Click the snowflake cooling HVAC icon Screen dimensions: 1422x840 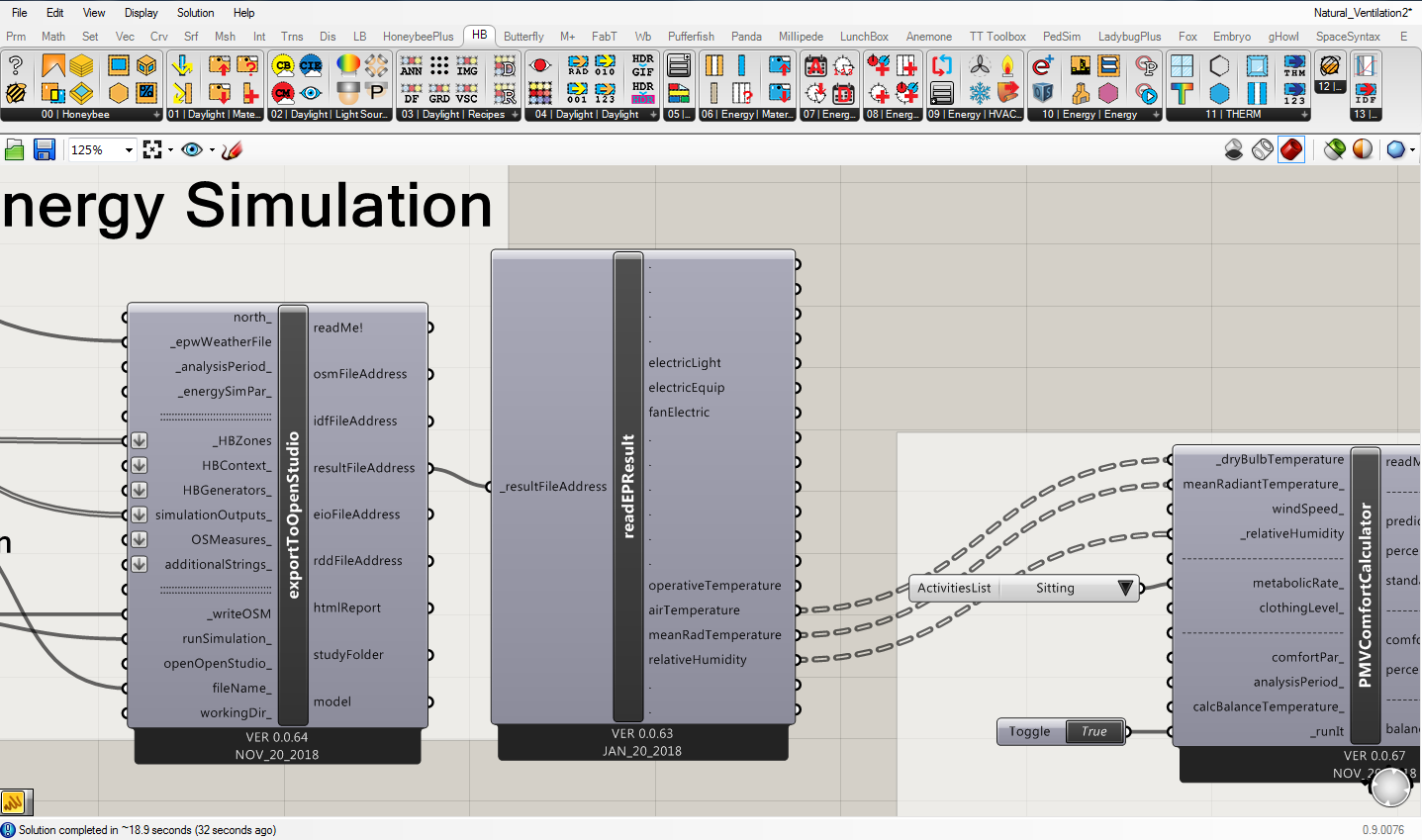click(x=980, y=93)
